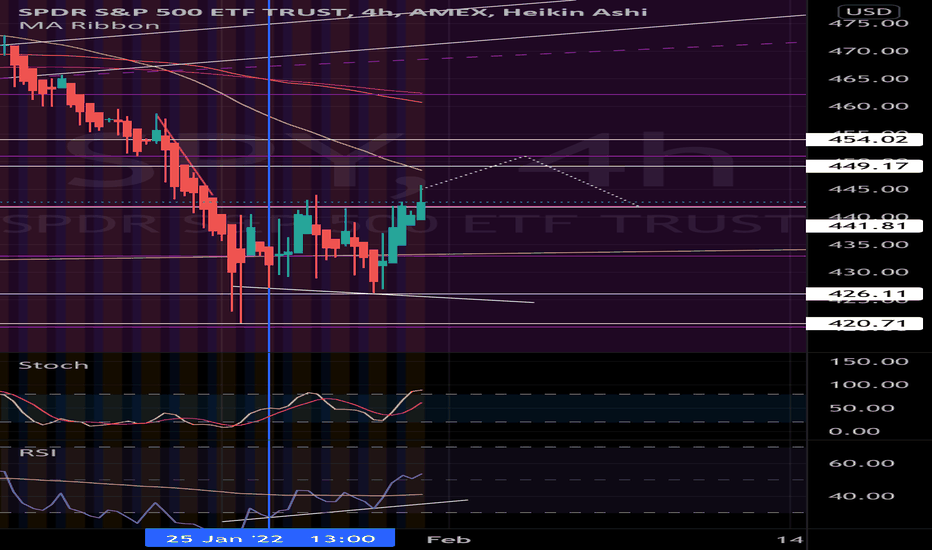932x550 pixels.
Task: Click the 426.11 price level label
Action: (864, 294)
